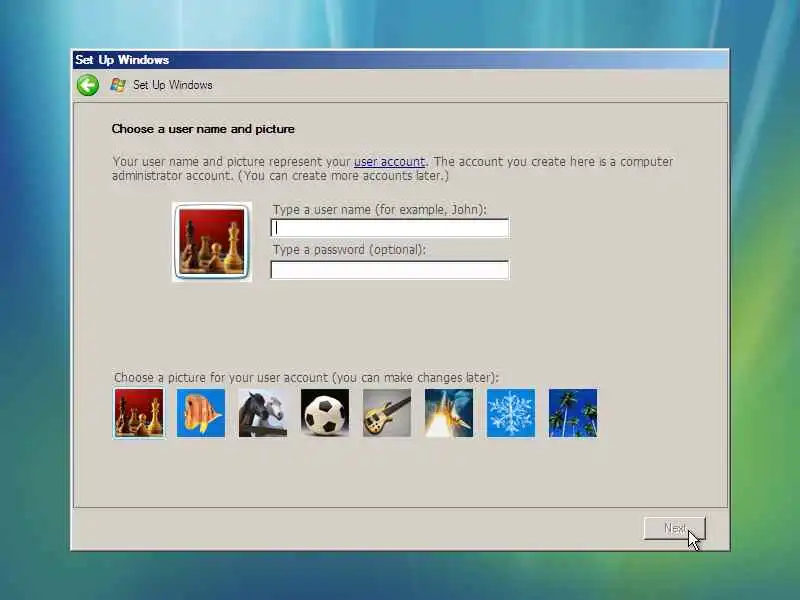Pick the snowflake account picture
Viewport: 800px width, 600px height.
(511, 413)
